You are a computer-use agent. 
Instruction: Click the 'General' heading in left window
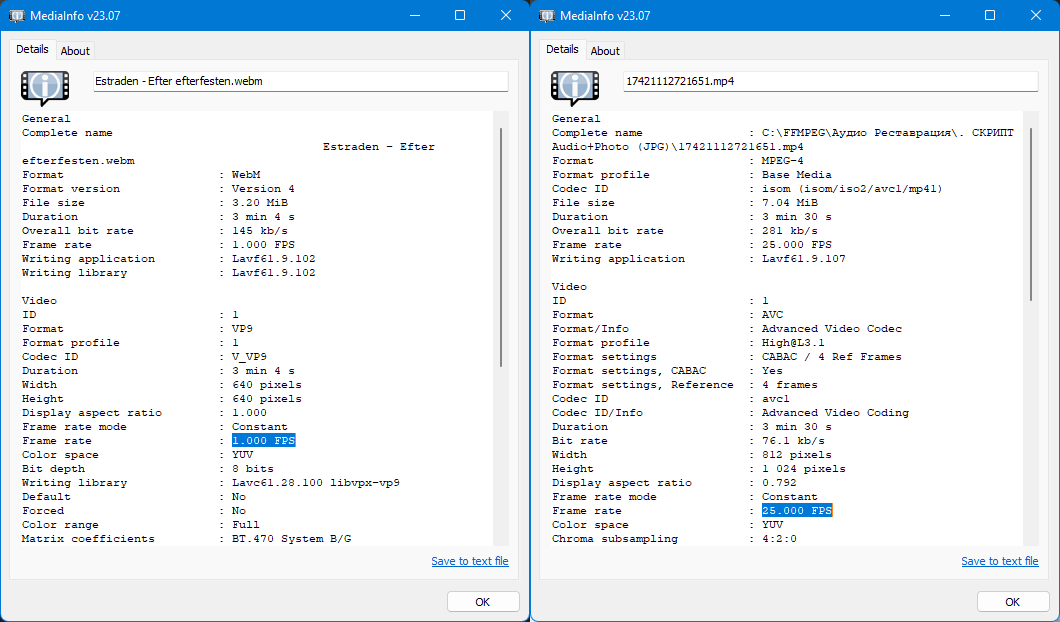[x=46, y=119]
